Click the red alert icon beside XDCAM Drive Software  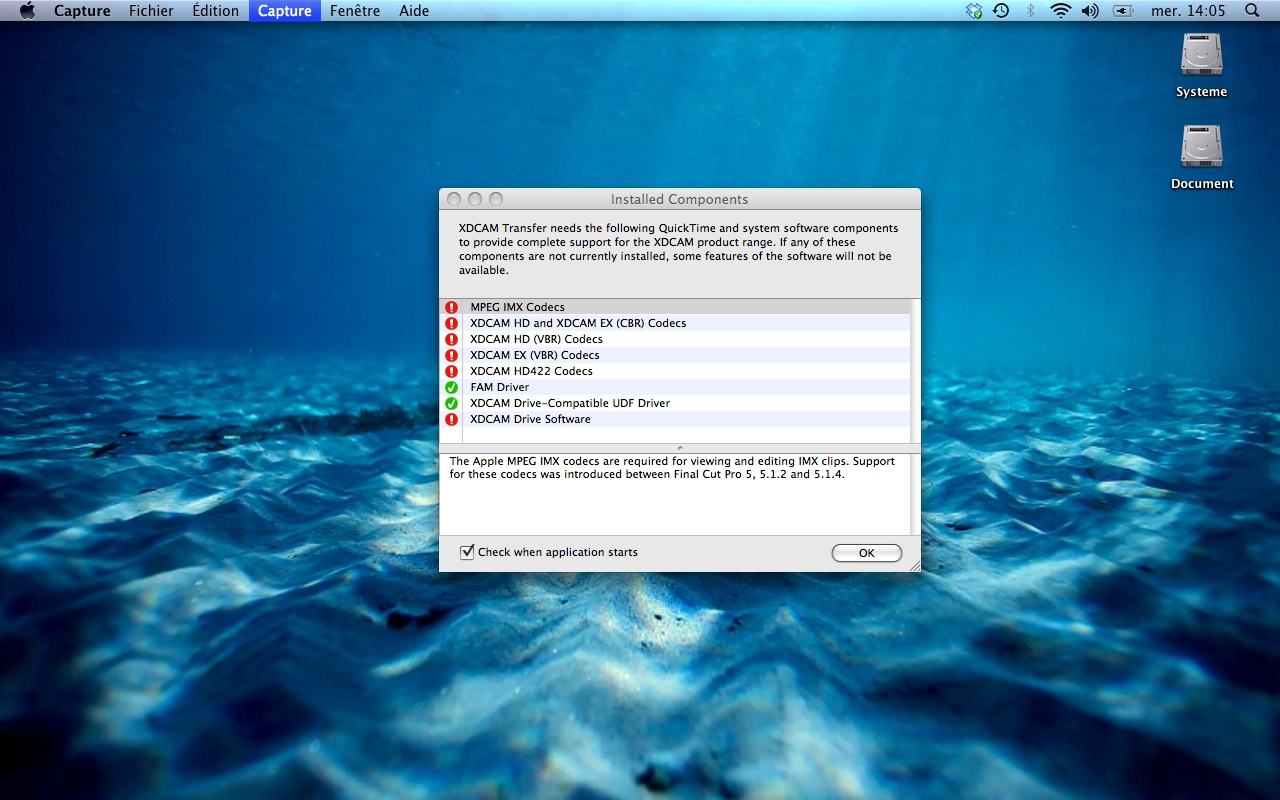(x=451, y=419)
